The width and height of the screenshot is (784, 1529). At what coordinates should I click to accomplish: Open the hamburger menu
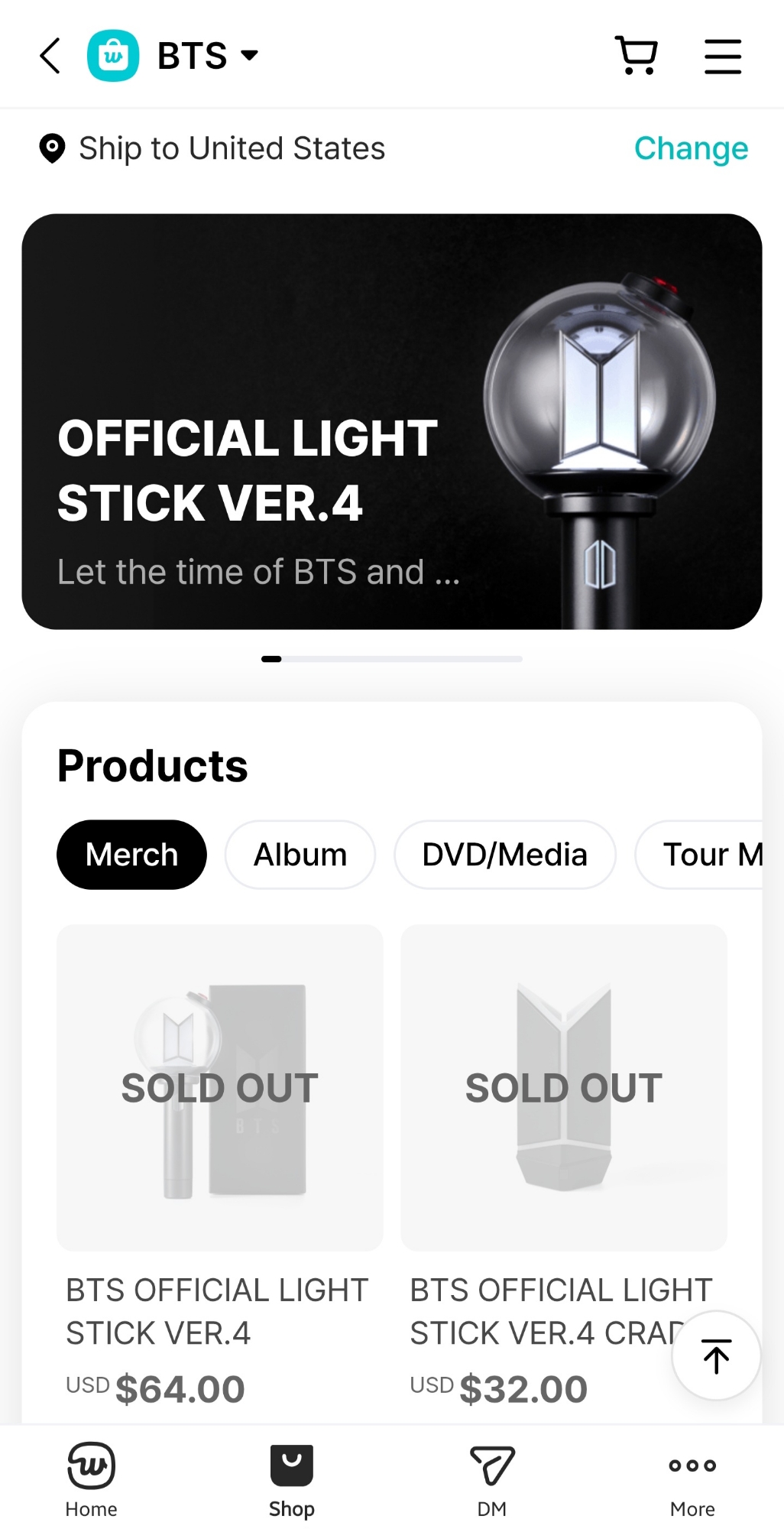tap(722, 57)
